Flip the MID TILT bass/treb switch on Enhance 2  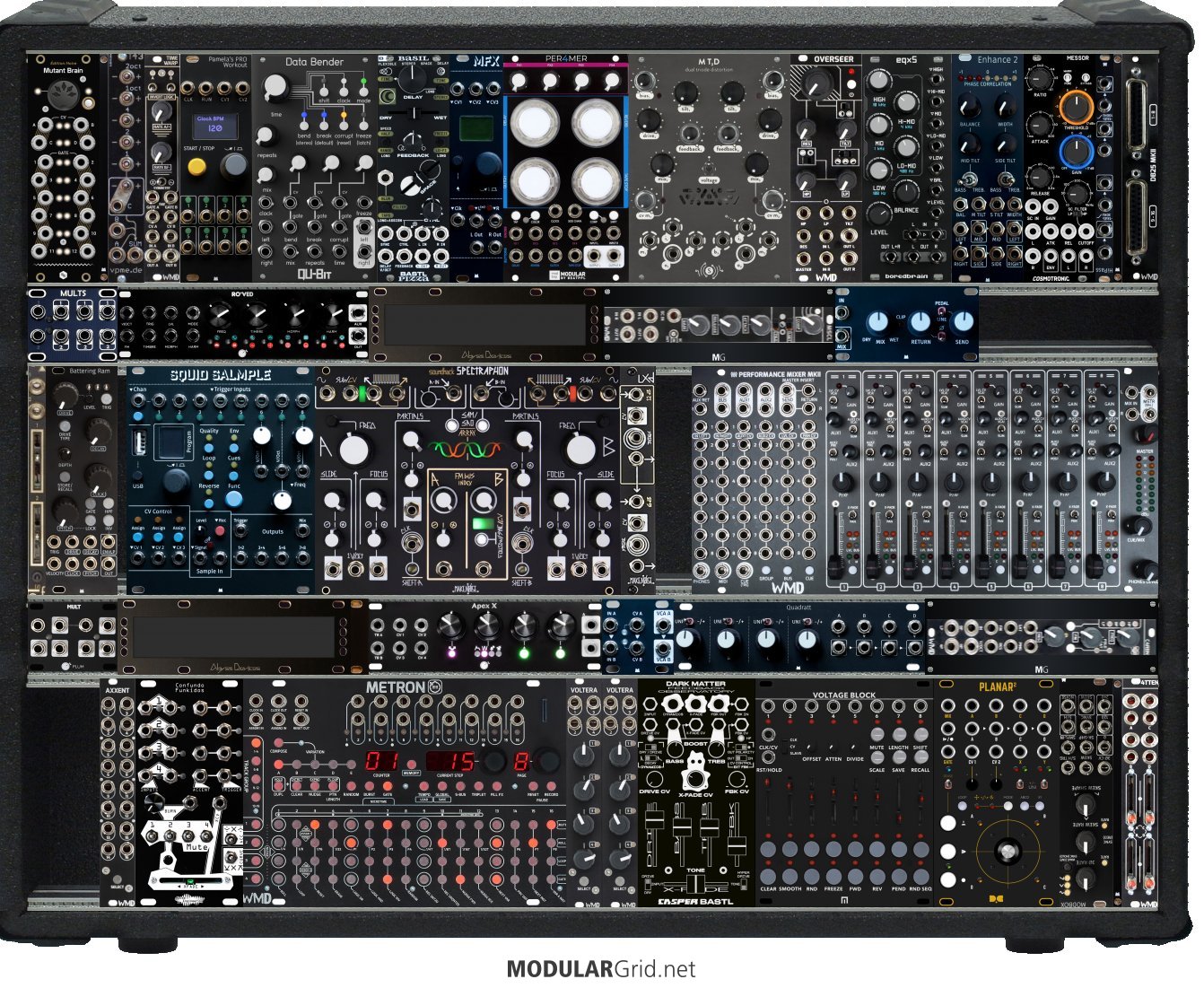(x=969, y=179)
